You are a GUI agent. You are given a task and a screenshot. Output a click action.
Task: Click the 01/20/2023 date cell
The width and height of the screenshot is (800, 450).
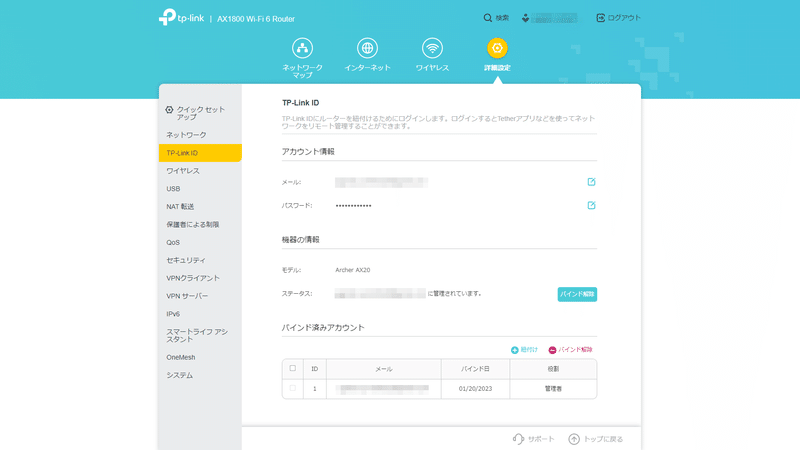(476, 388)
